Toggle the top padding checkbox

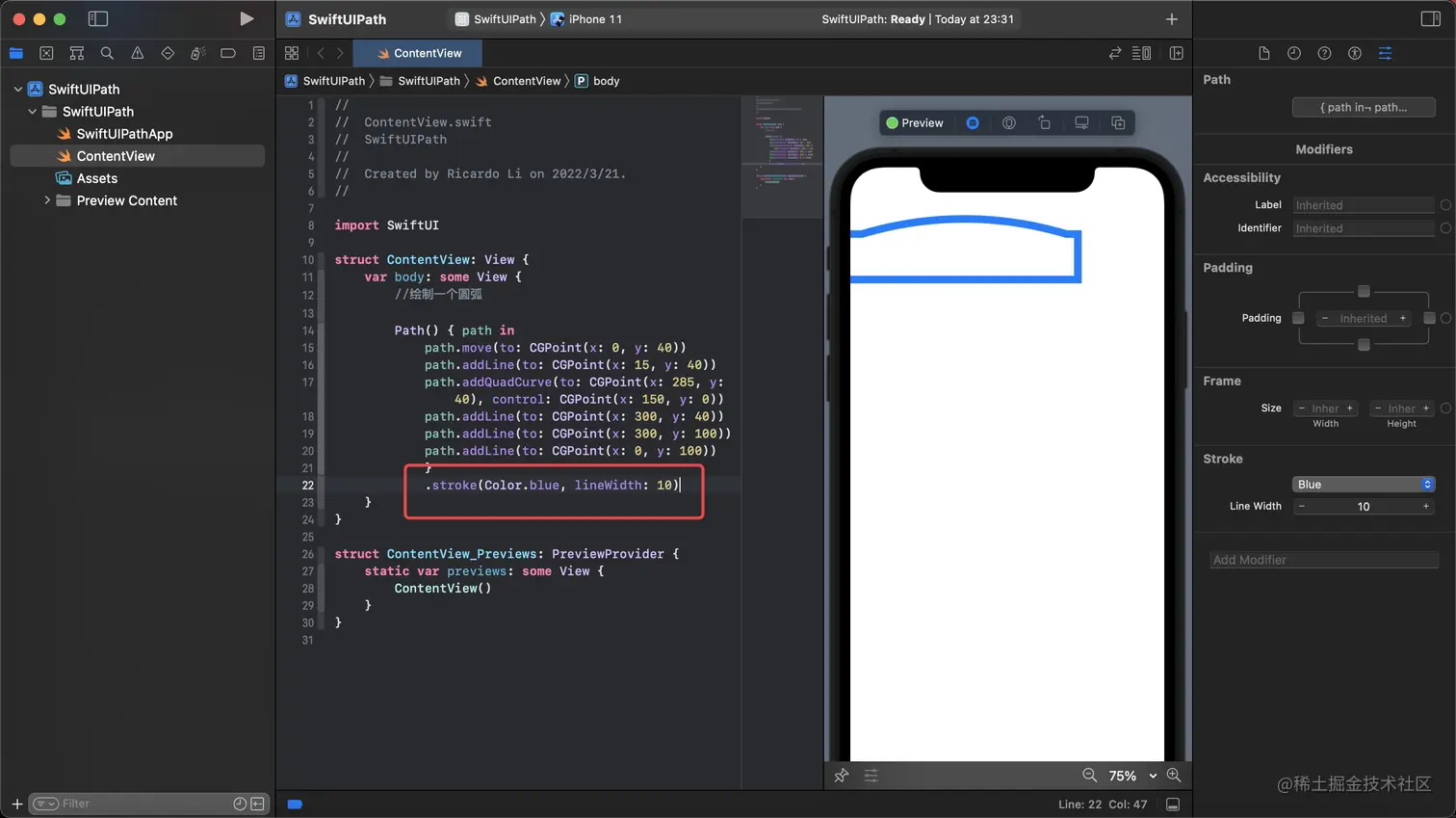click(1364, 291)
